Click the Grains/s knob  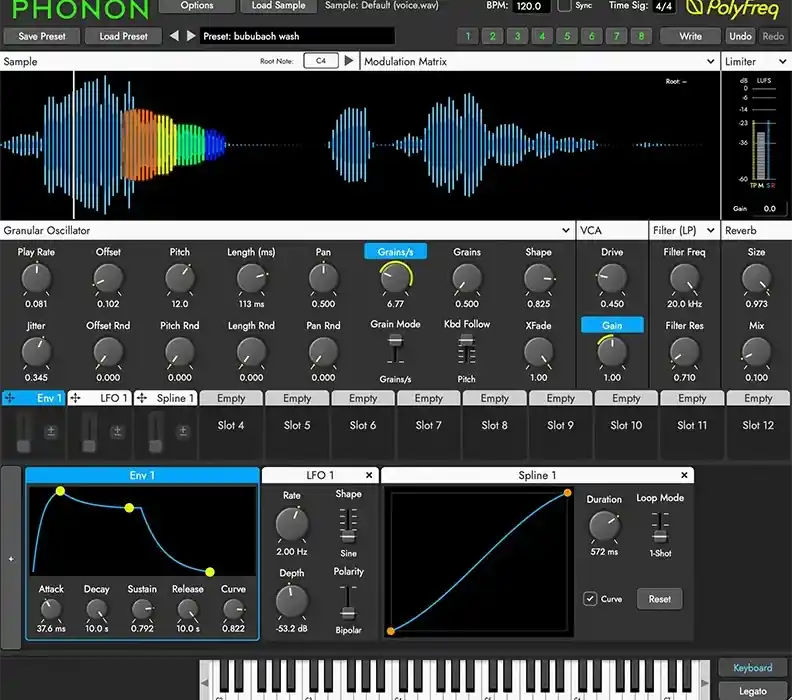click(395, 278)
